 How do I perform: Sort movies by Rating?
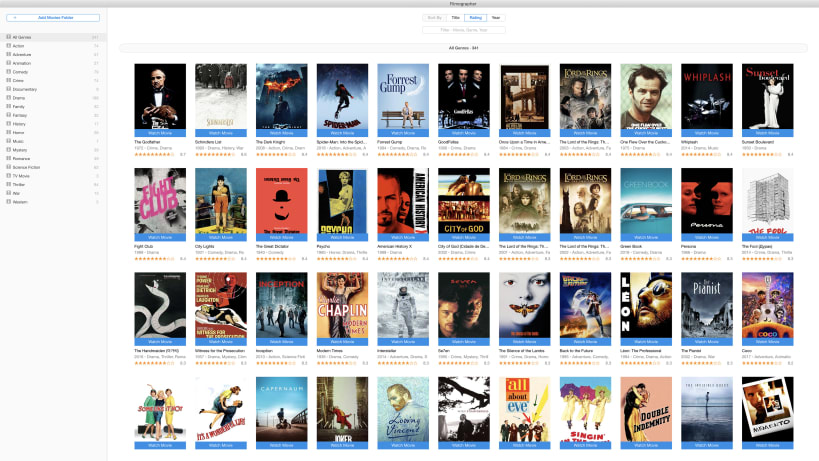point(475,18)
